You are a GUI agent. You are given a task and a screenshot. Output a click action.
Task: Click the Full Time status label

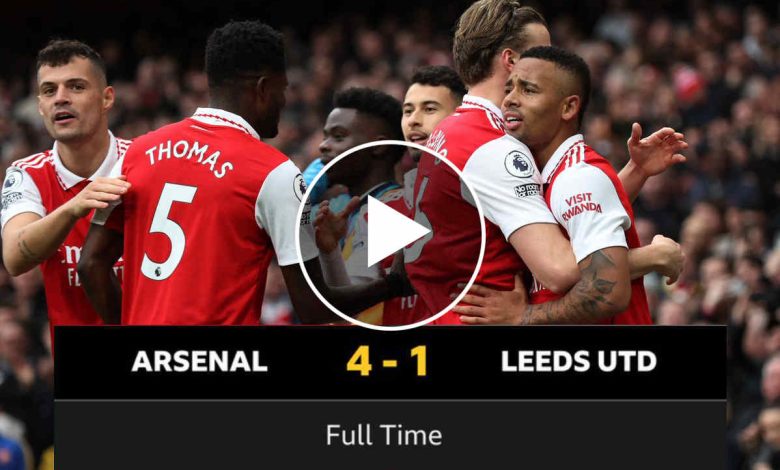(x=384, y=435)
